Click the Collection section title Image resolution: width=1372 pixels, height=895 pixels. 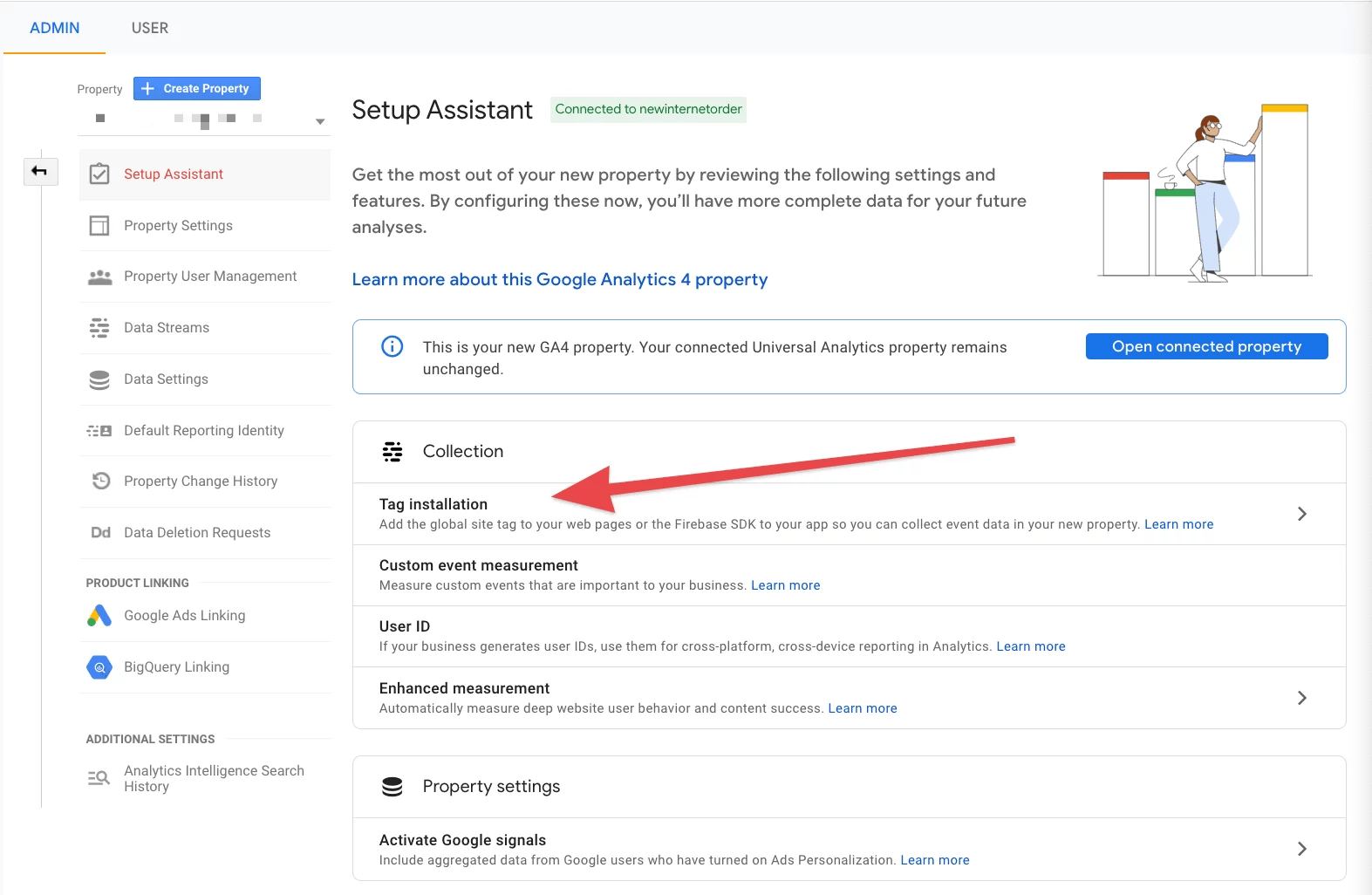point(463,452)
